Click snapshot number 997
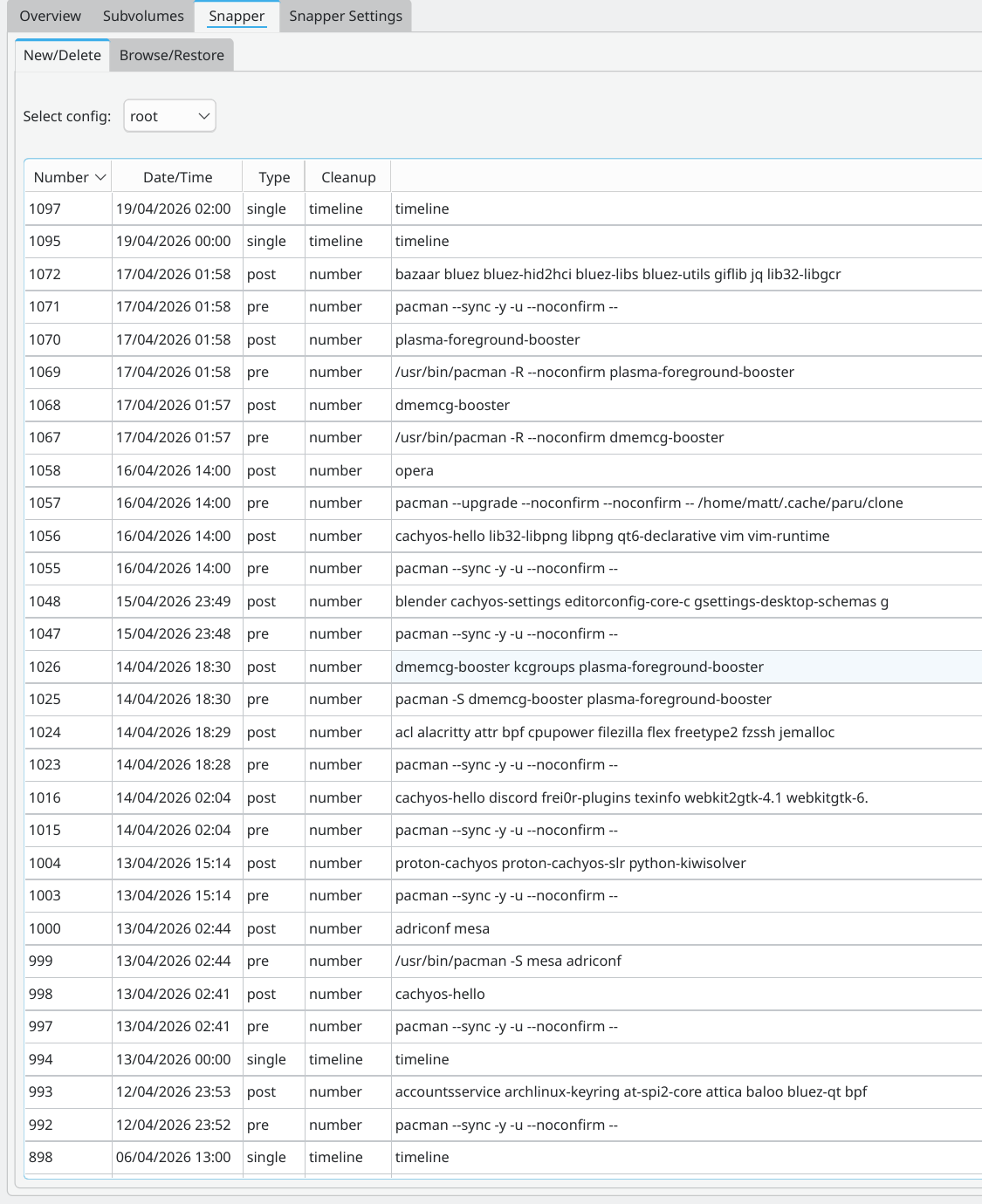The image size is (982, 1204). click(40, 1026)
